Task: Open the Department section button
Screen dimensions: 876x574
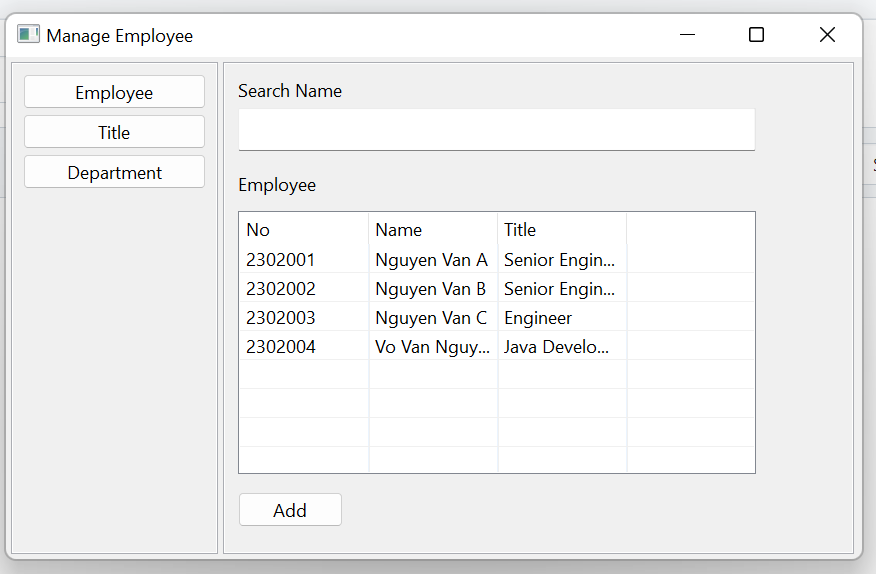Action: (115, 172)
